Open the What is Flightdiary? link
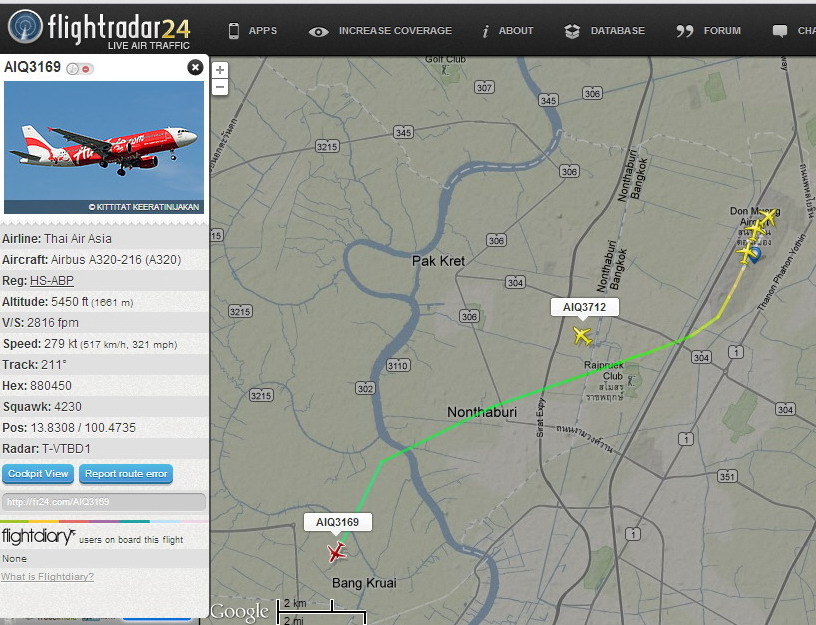Viewport: 816px width, 625px height. pos(47,577)
